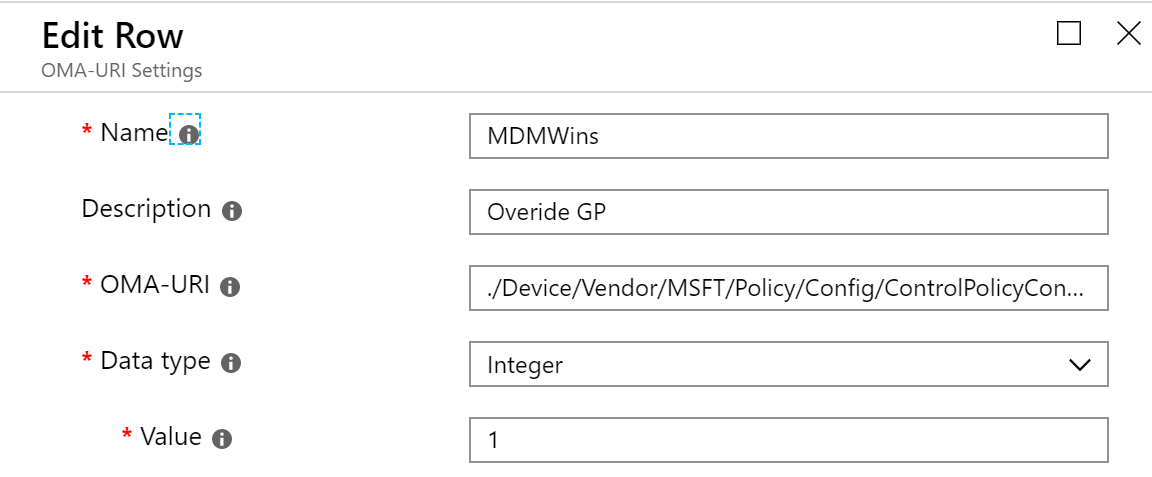Screen dimensions: 1152x477
Task: Close the Edit Row panel
Action: [x=1128, y=34]
